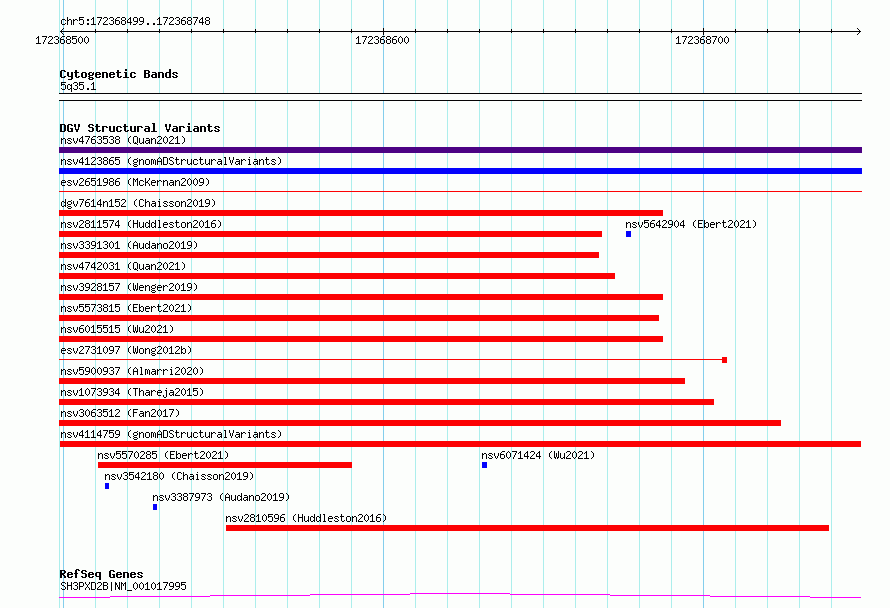Click the nsv4763538 (Quan2021) purple variant bar
The width and height of the screenshot is (890, 608).
pyautogui.click(x=460, y=150)
